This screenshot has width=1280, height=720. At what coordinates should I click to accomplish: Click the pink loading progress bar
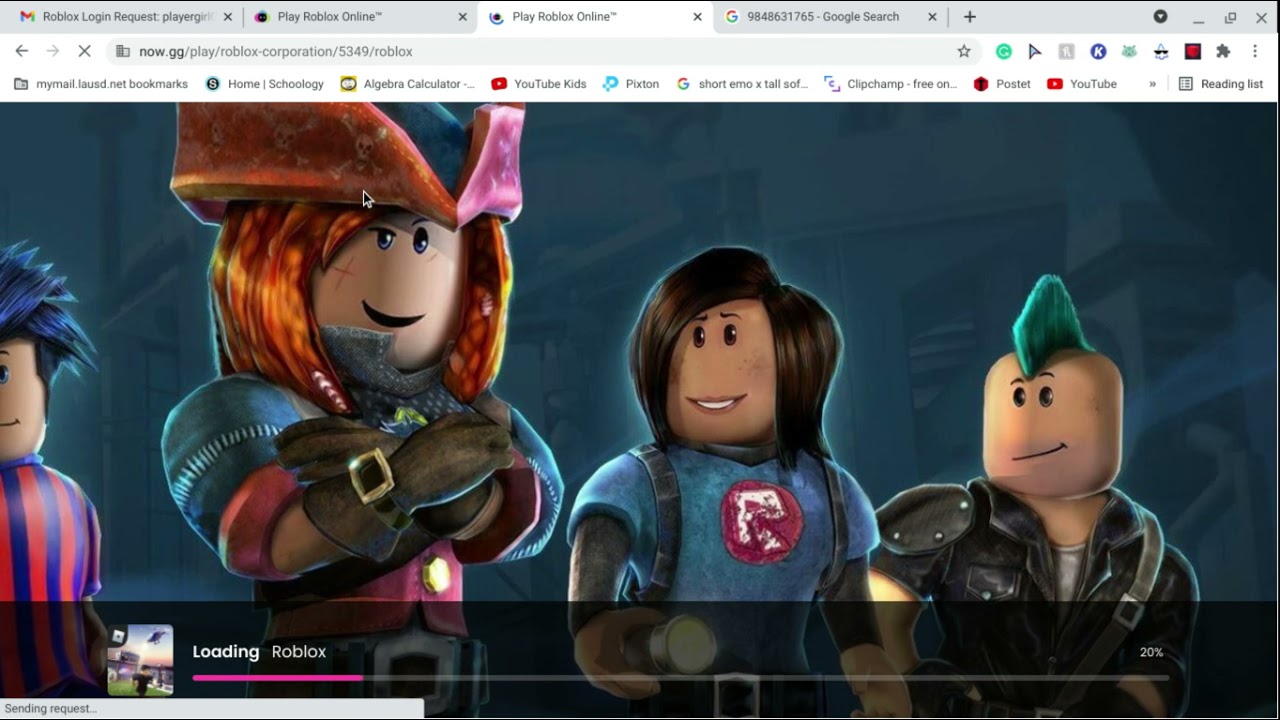(277, 678)
